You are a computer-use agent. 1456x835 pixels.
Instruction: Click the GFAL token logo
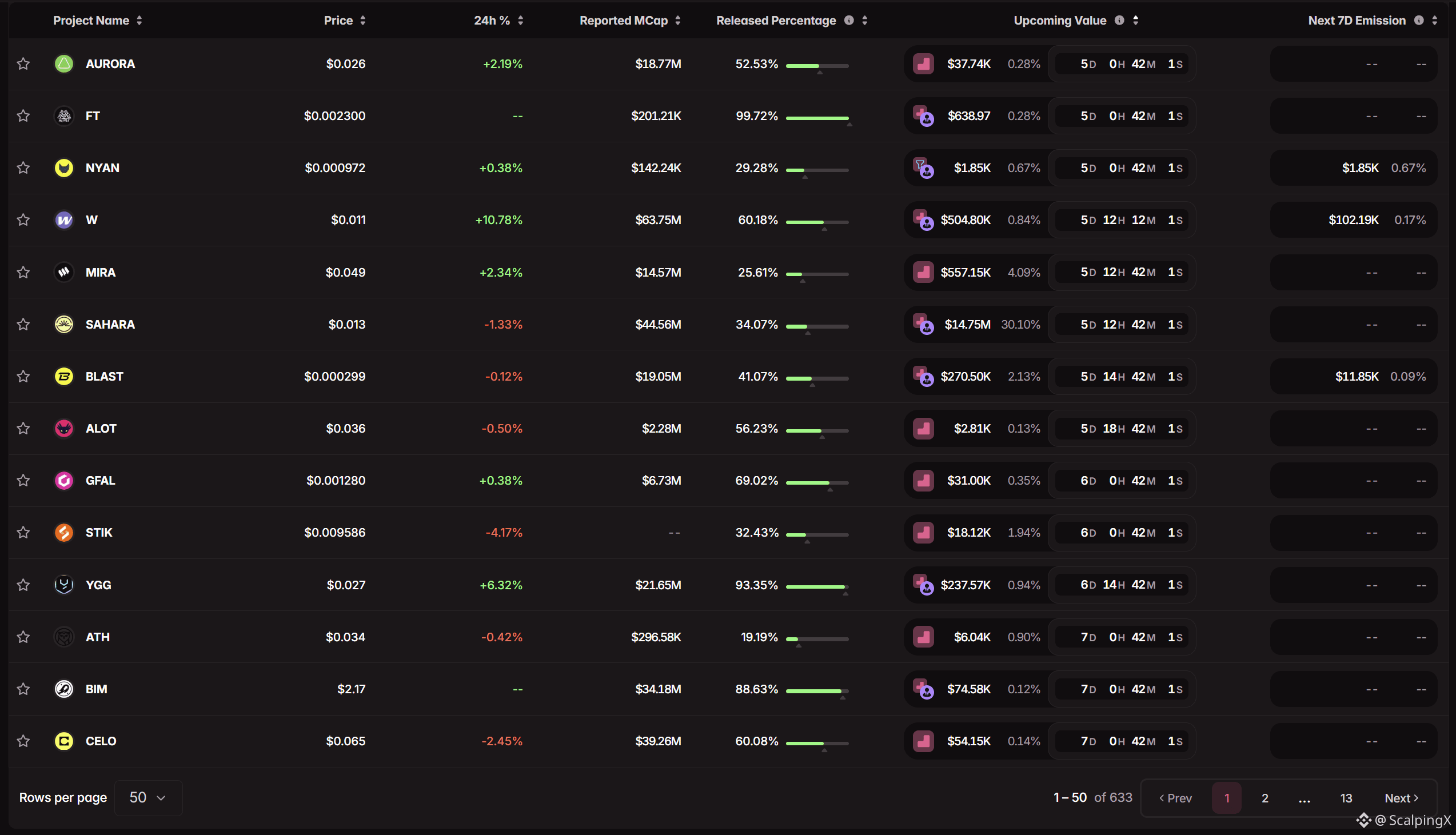[63, 481]
